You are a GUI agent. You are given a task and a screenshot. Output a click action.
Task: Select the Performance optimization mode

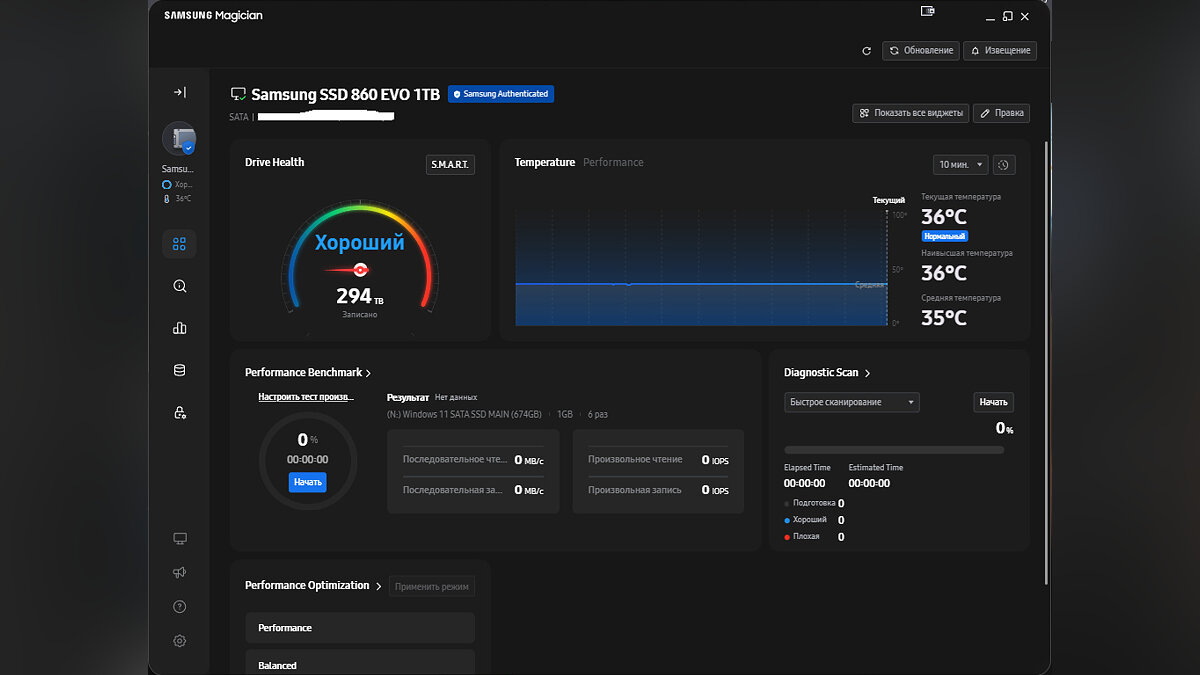359,628
